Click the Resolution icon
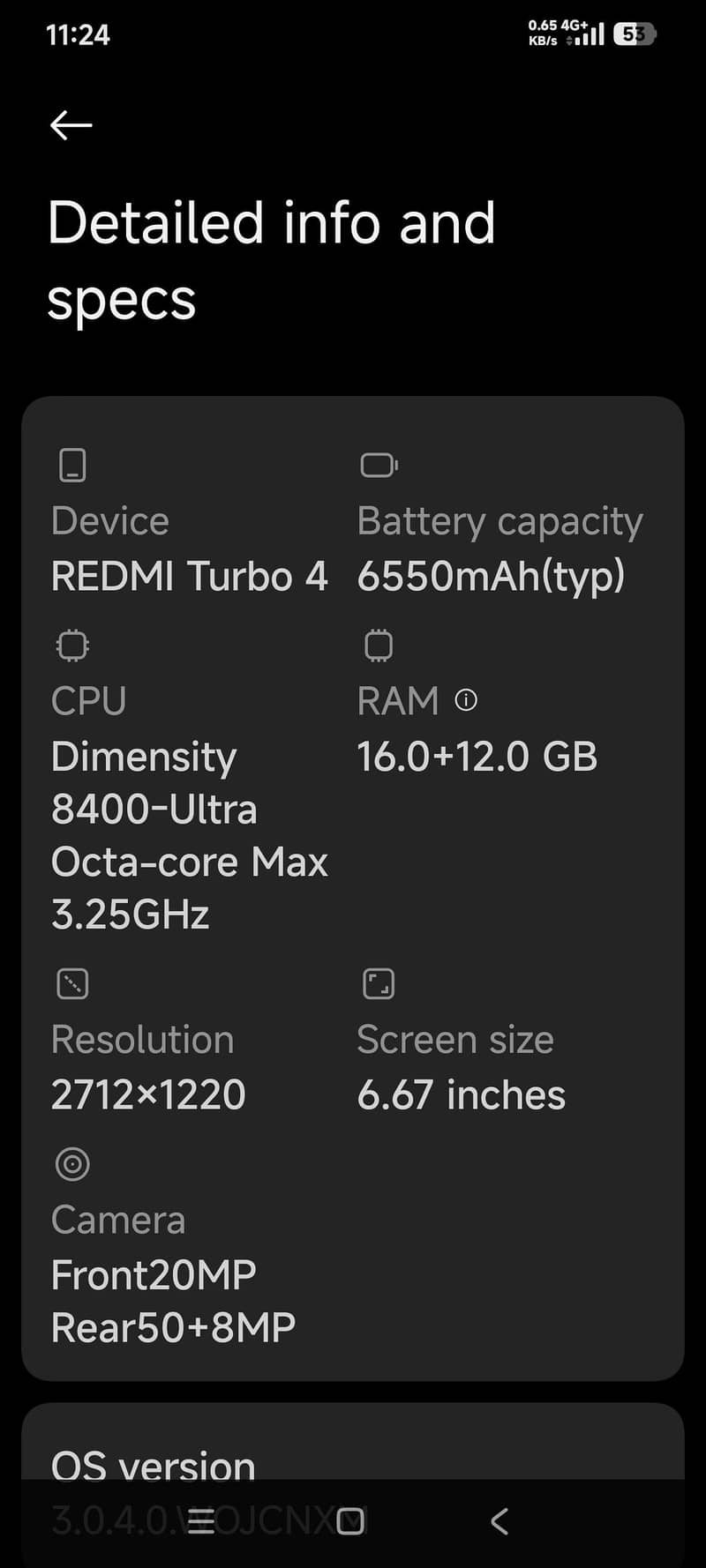This screenshot has height=1568, width=706. [71, 983]
